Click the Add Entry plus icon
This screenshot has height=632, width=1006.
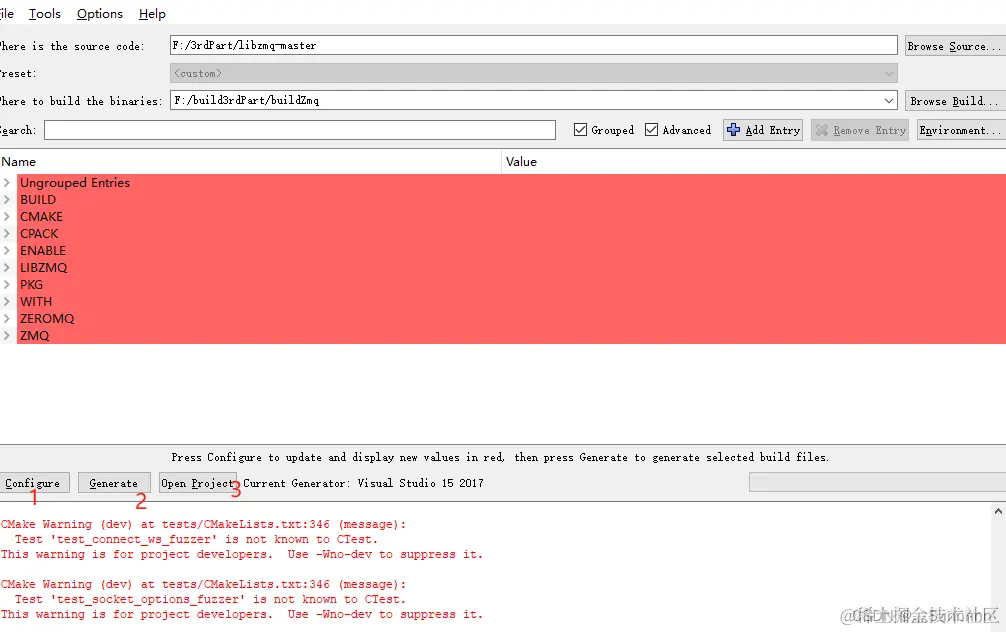(733, 130)
